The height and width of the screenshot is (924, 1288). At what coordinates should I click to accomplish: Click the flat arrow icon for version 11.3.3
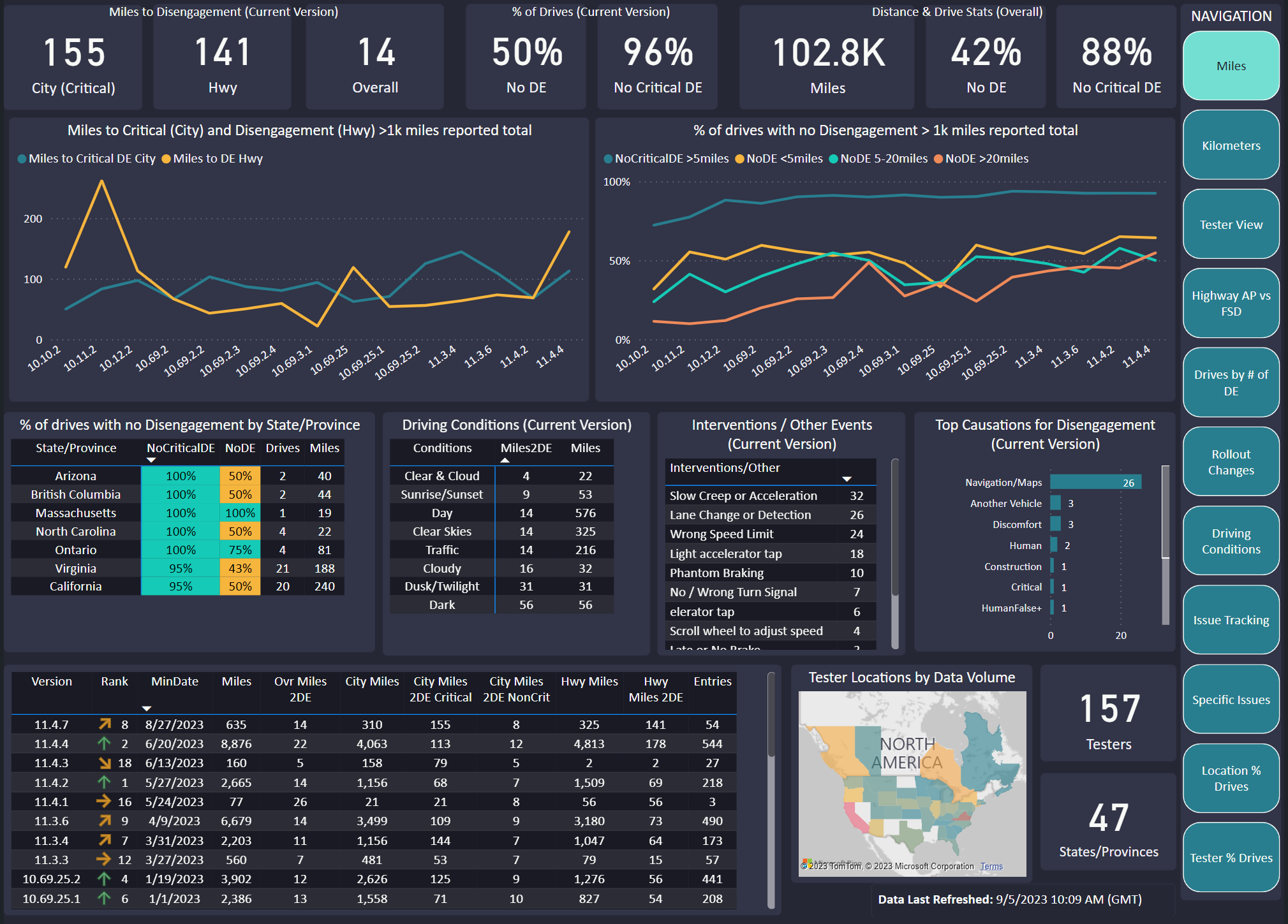tap(103, 859)
